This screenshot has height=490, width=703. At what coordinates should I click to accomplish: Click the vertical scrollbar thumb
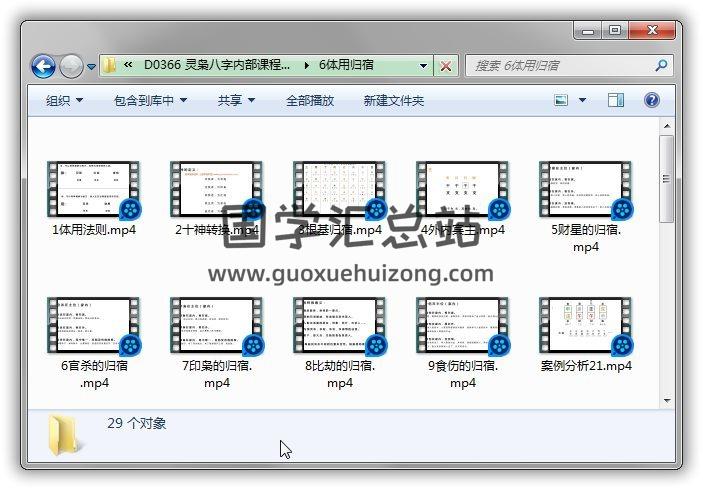(x=667, y=178)
